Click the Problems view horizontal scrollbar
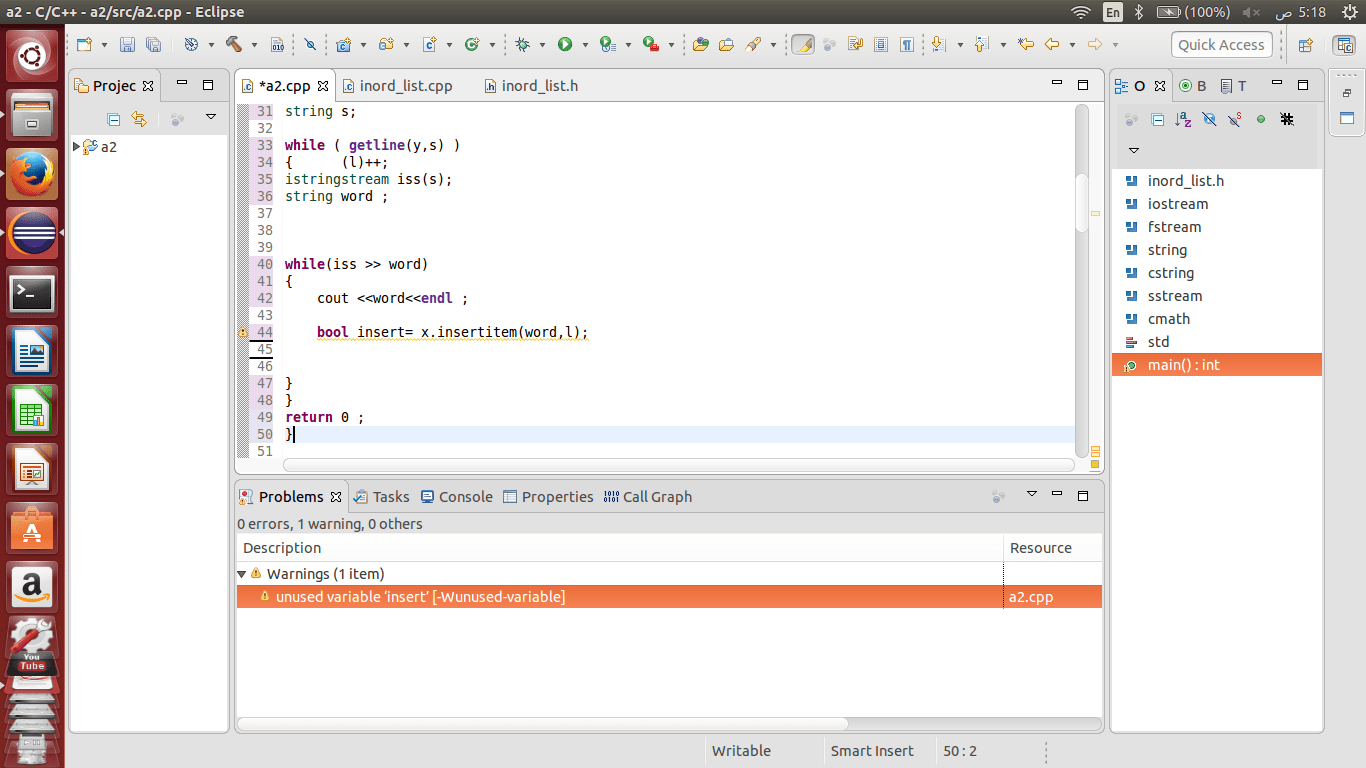 point(542,723)
